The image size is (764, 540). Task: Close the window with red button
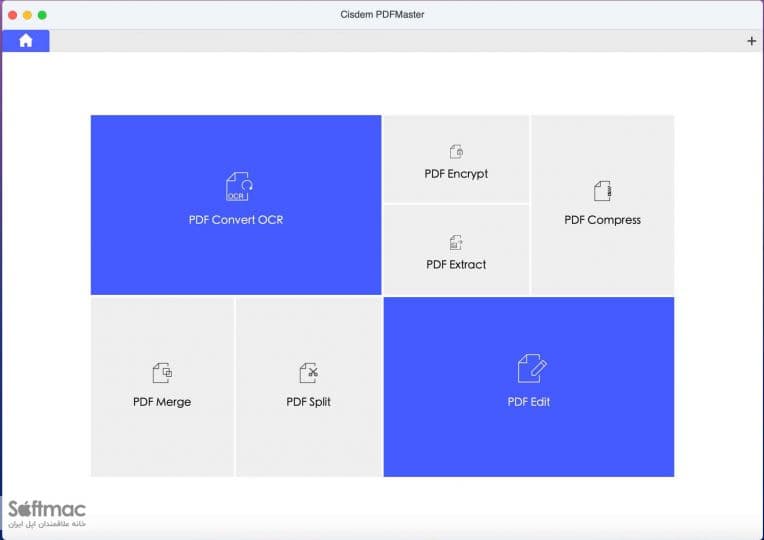(x=13, y=15)
